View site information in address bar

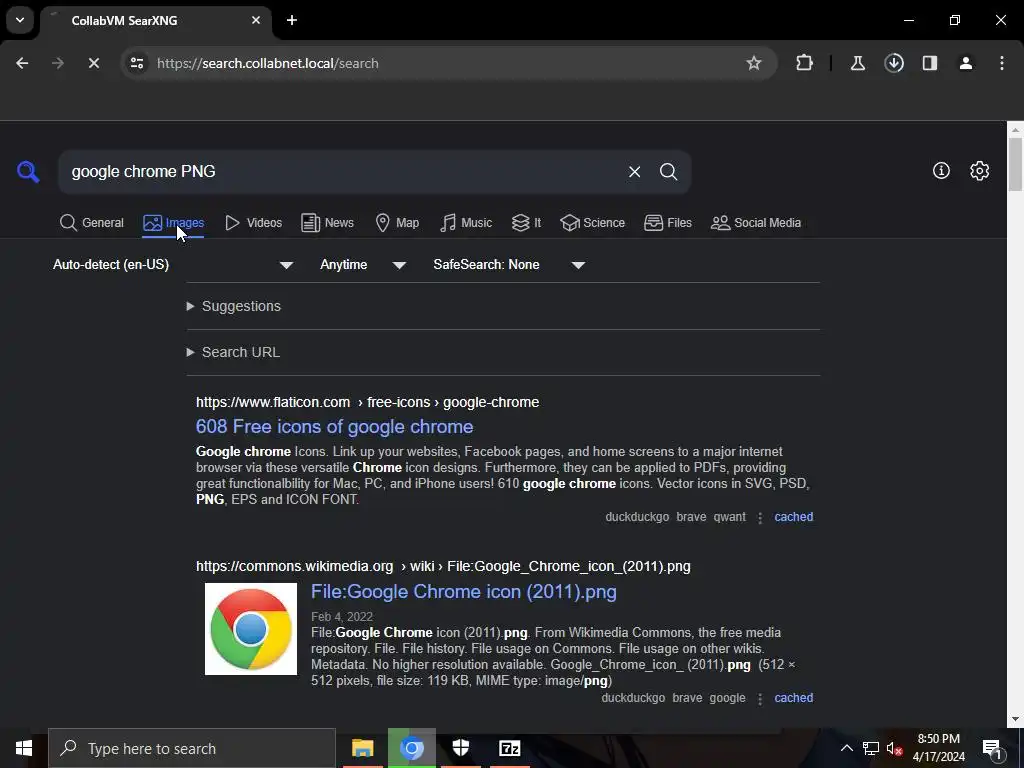(x=137, y=63)
